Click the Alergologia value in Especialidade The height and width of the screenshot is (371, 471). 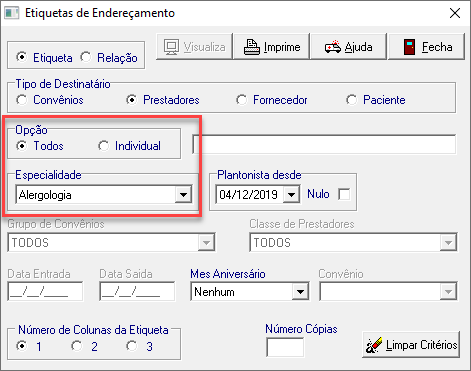(45, 195)
